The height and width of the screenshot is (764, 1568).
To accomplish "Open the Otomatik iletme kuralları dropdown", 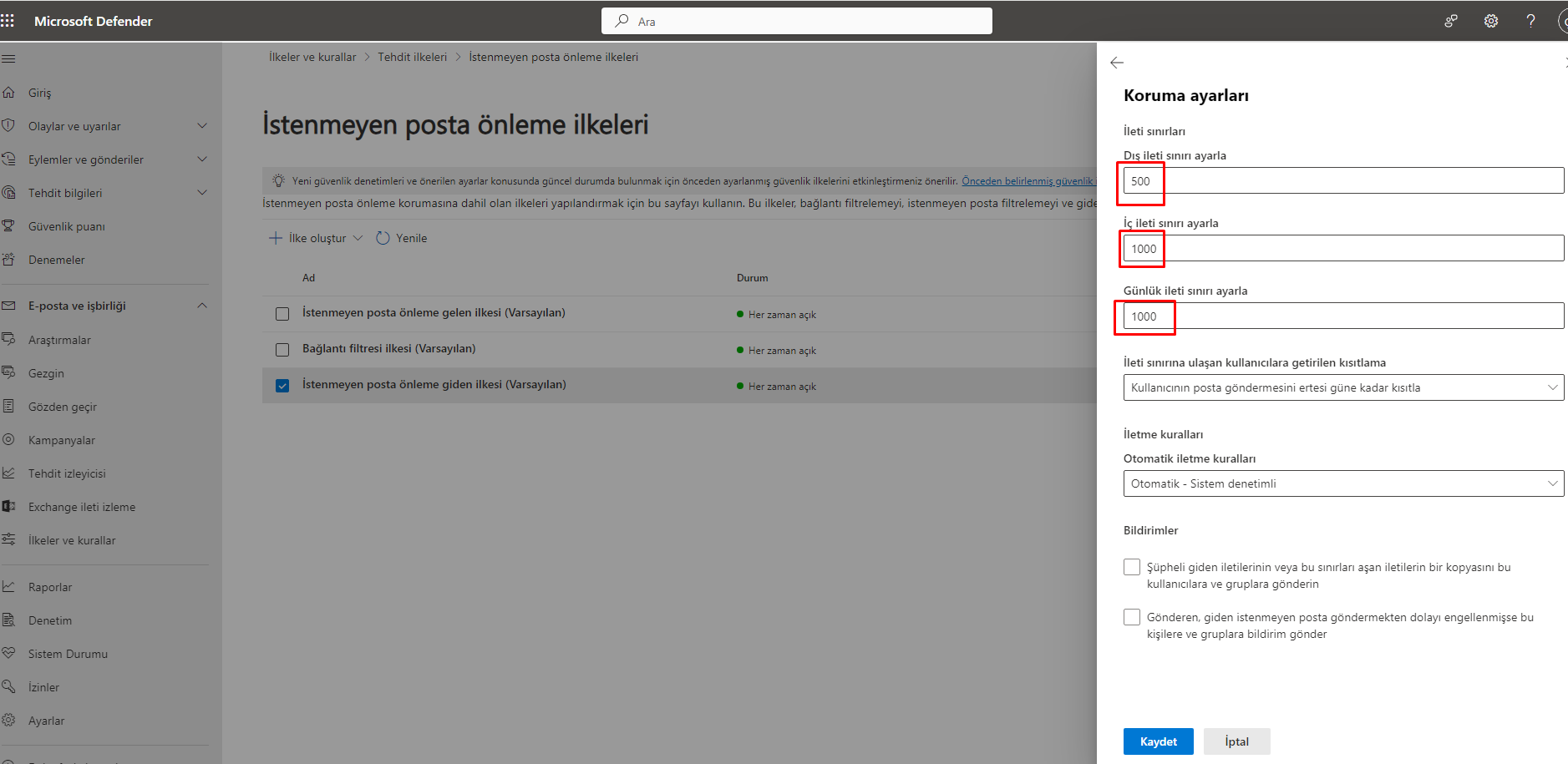I will (1342, 483).
